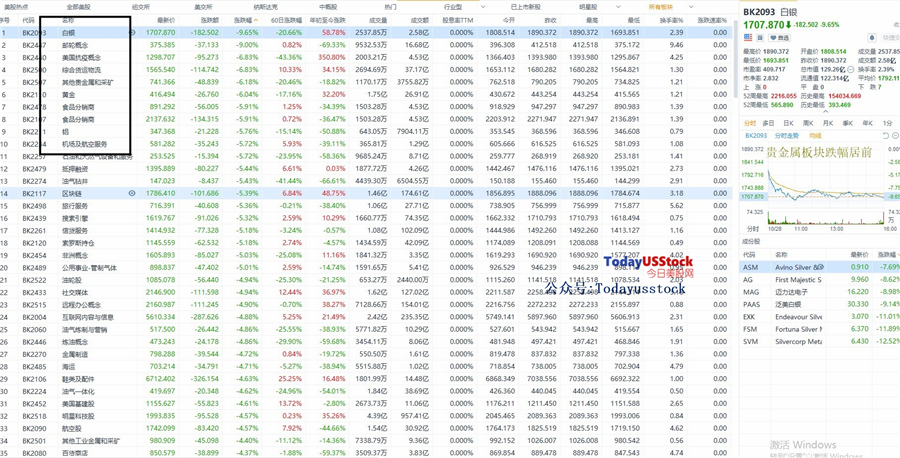Sort by the 股息率TTM column header
The image size is (900, 458).
click(458, 20)
